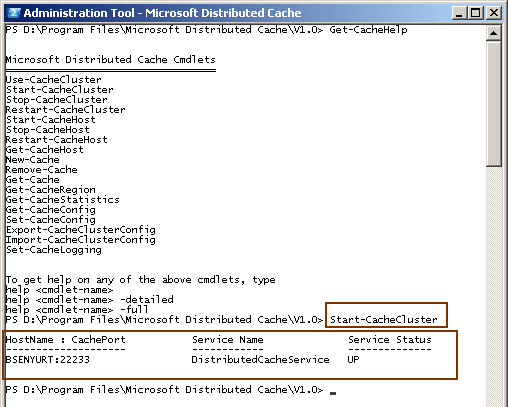Minimize the Administration Tool window
This screenshot has height=407, width=508.
coord(459,13)
